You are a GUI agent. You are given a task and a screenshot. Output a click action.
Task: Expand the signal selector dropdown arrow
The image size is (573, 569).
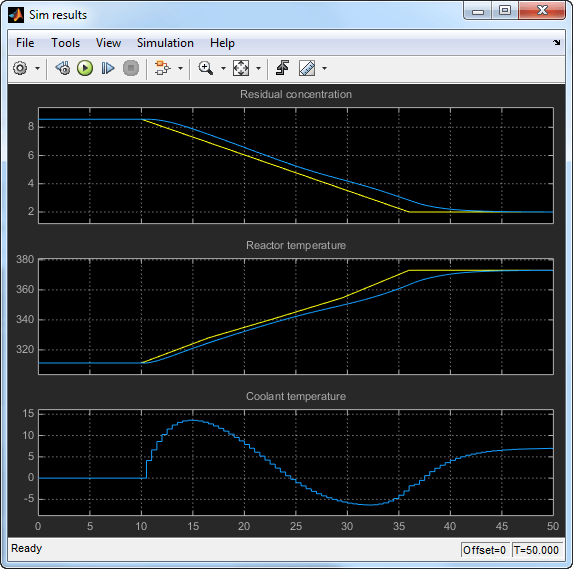[180, 68]
